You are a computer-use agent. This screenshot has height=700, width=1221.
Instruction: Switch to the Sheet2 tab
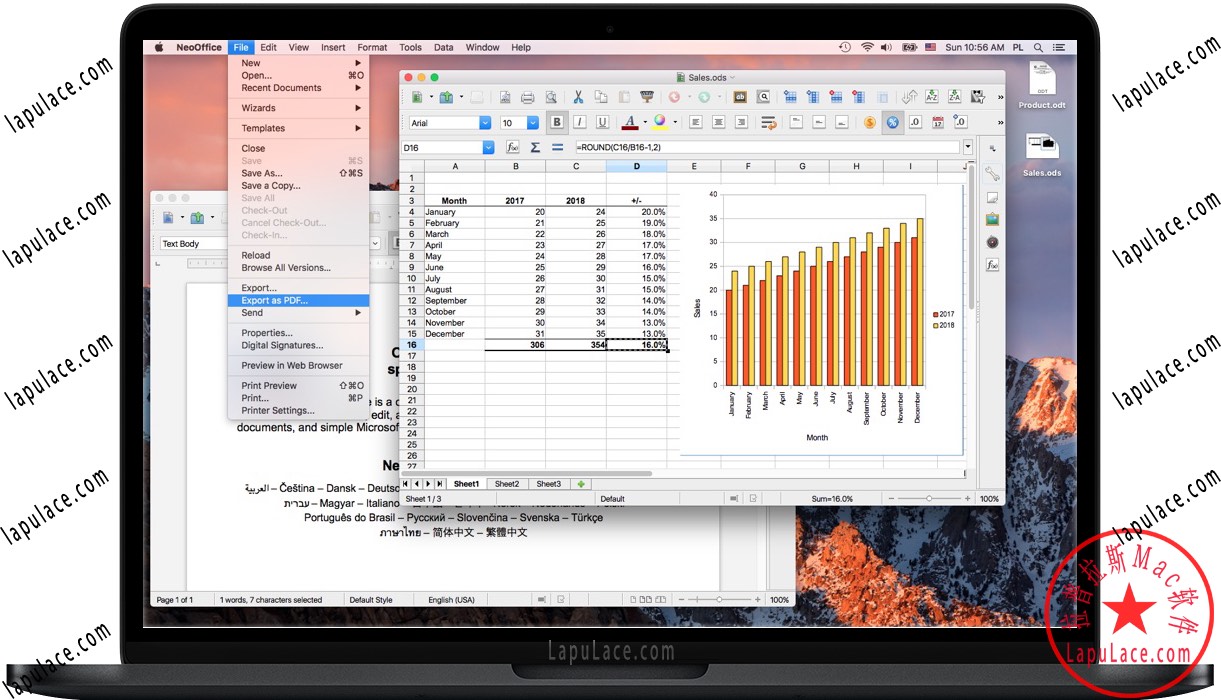point(507,483)
